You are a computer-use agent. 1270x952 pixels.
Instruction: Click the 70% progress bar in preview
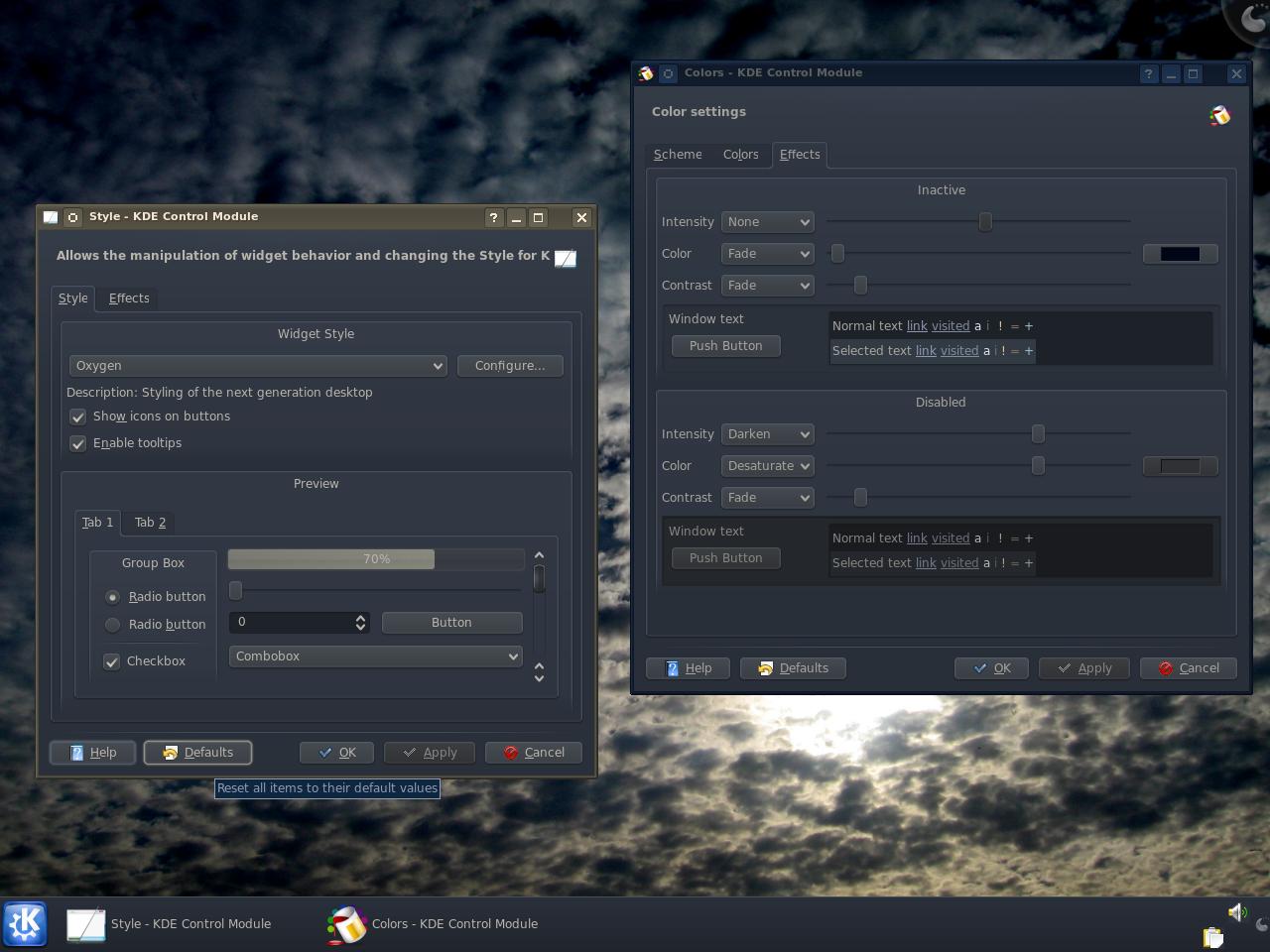[376, 559]
